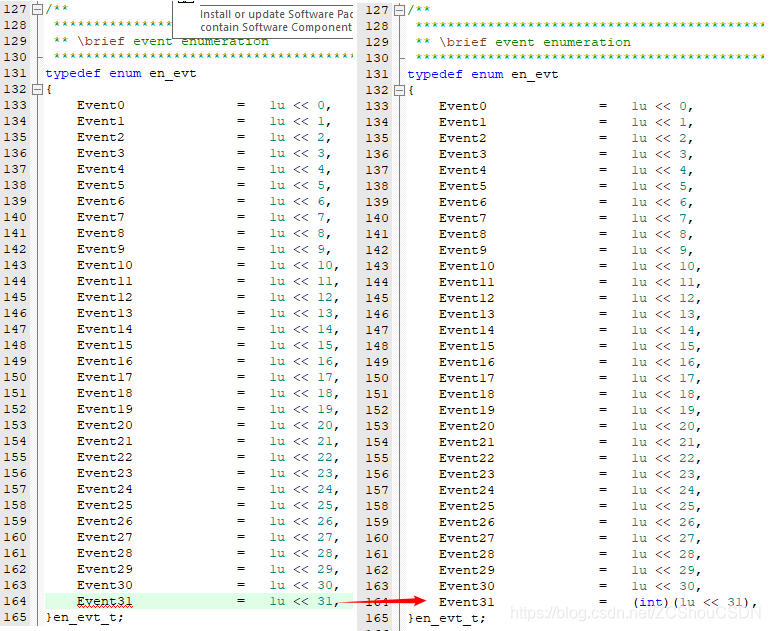Click 'enum' keyword in left pane
The height and width of the screenshot is (631, 770).
pyautogui.click(x=125, y=74)
